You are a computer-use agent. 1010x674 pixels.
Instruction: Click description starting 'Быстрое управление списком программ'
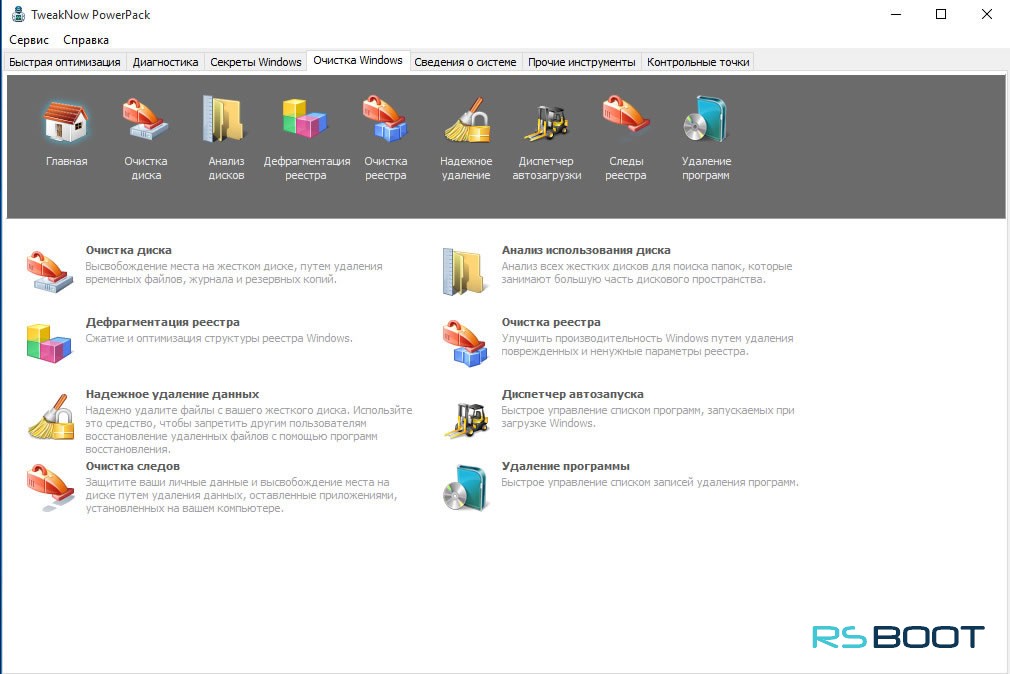click(648, 417)
